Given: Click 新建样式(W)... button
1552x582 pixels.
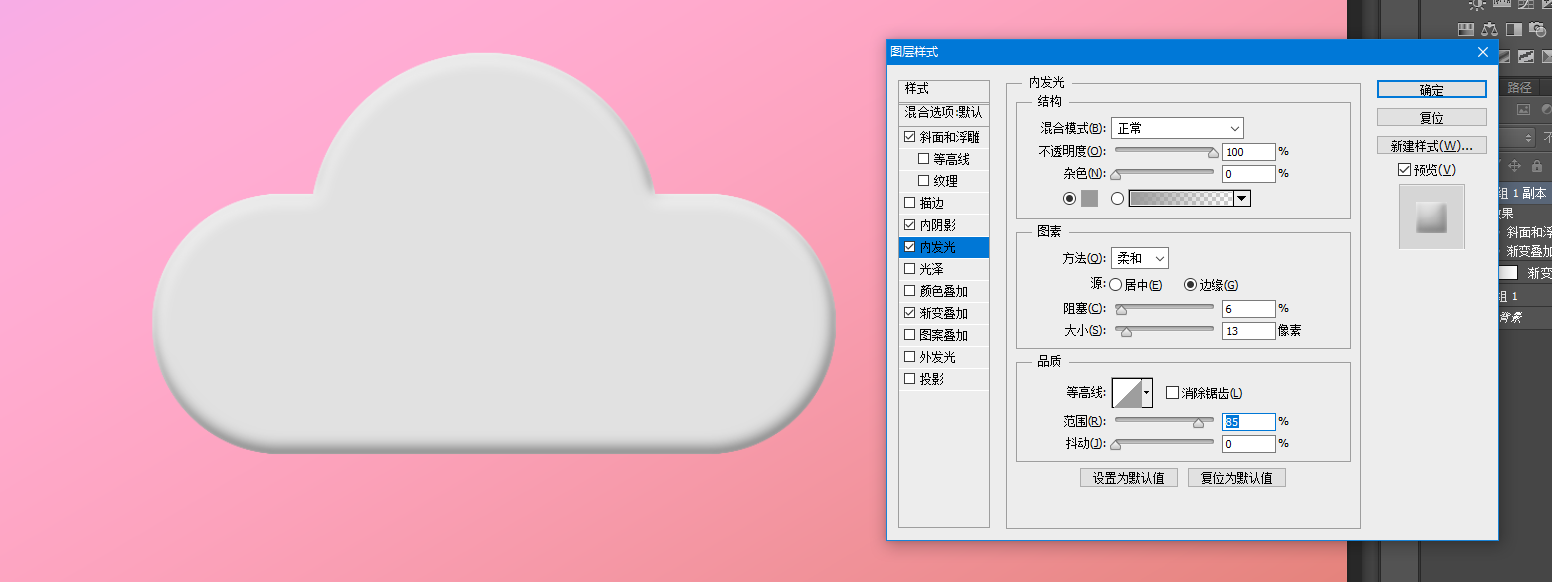Looking at the screenshot, I should pyautogui.click(x=1432, y=145).
